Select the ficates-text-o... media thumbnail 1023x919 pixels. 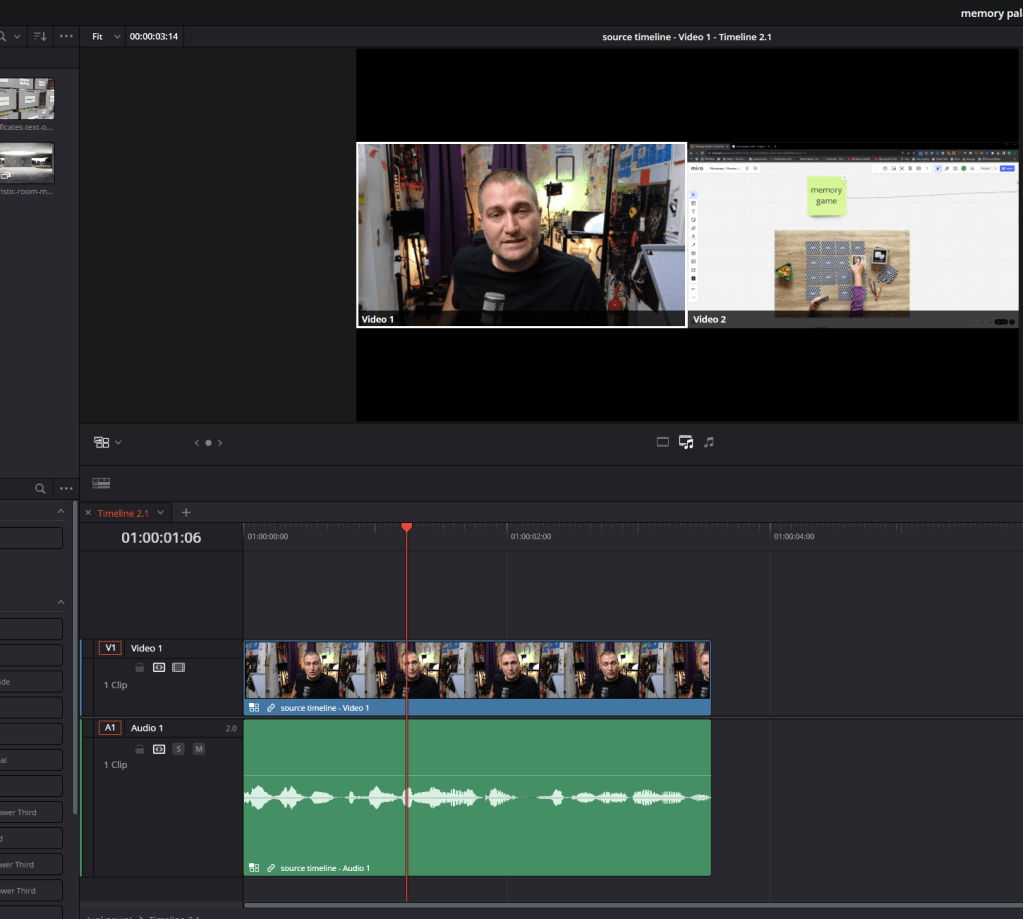point(27,98)
